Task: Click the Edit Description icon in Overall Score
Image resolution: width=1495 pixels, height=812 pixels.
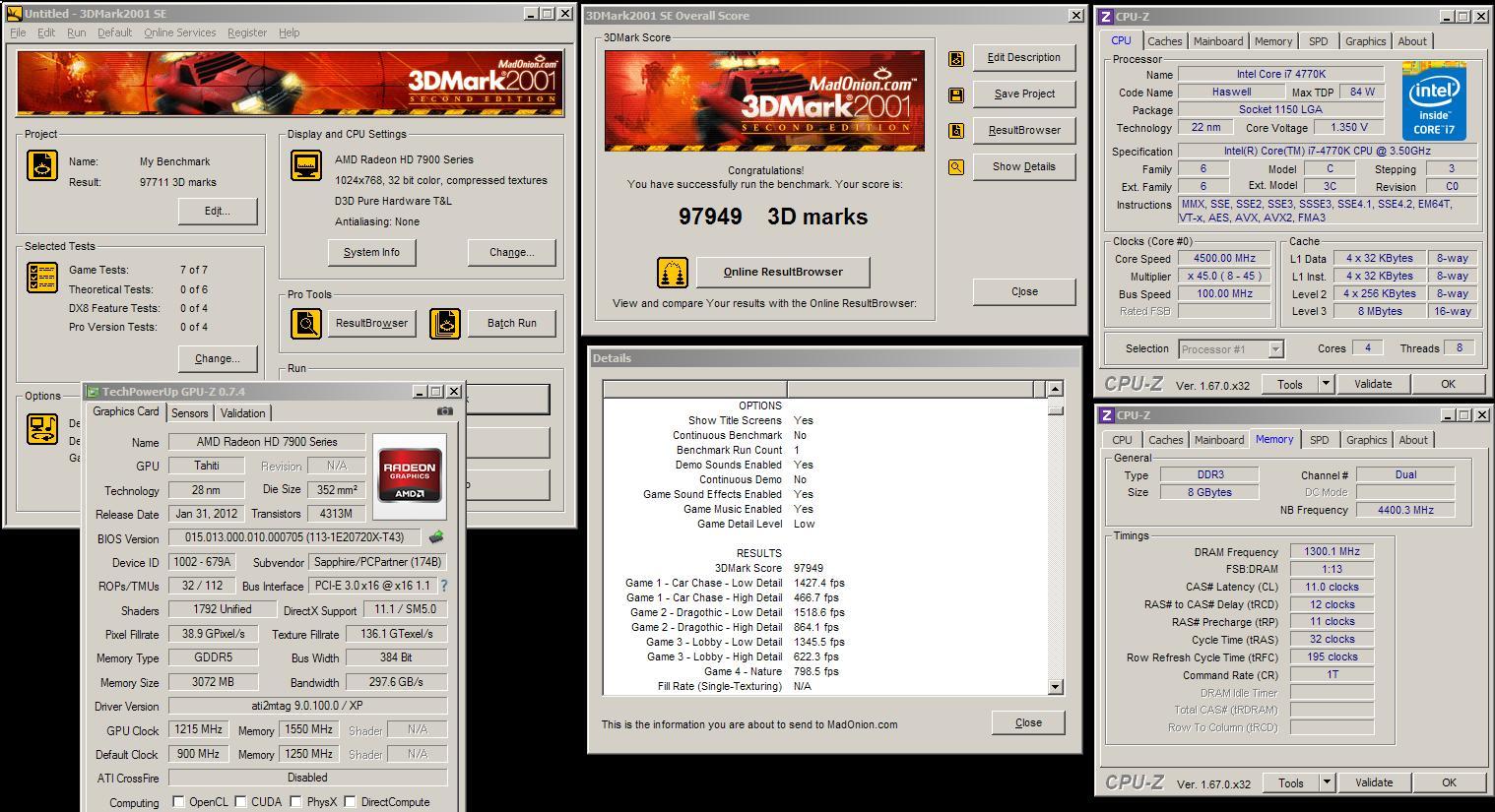Action: [955, 58]
